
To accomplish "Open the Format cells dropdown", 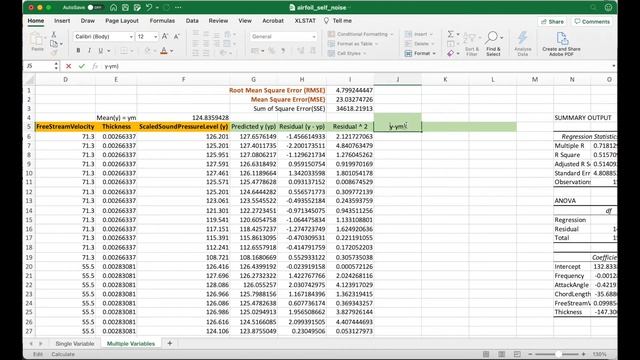I will tap(420, 53).
